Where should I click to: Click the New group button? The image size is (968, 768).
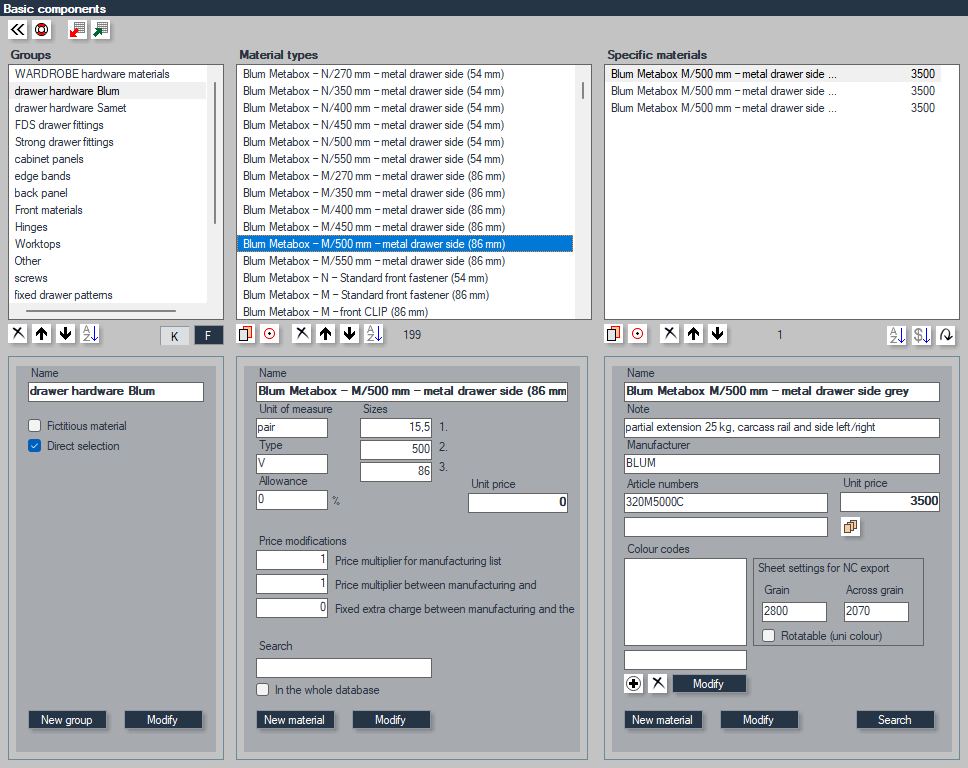67,720
